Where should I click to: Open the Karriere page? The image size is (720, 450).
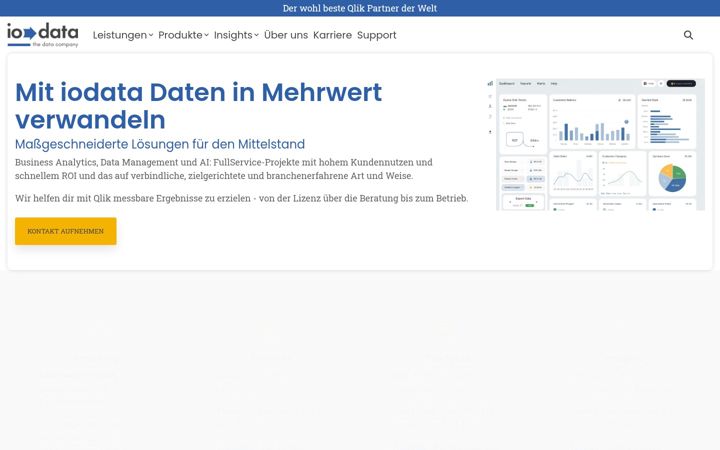click(332, 35)
